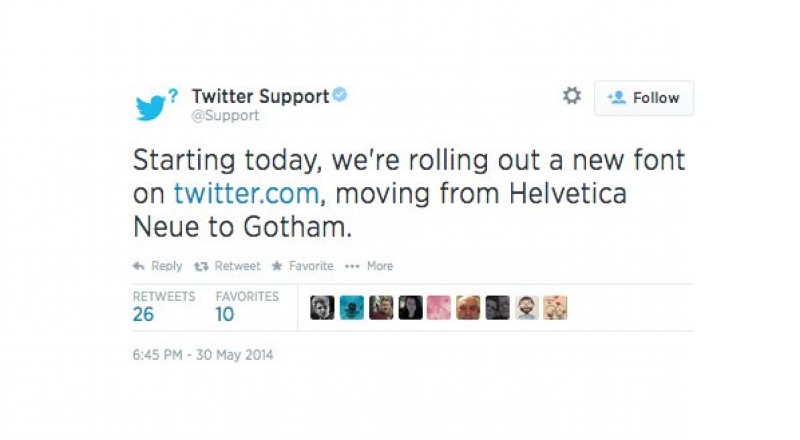This screenshot has width=800, height=440.
Task: Reply to this tweet
Action: point(158,266)
